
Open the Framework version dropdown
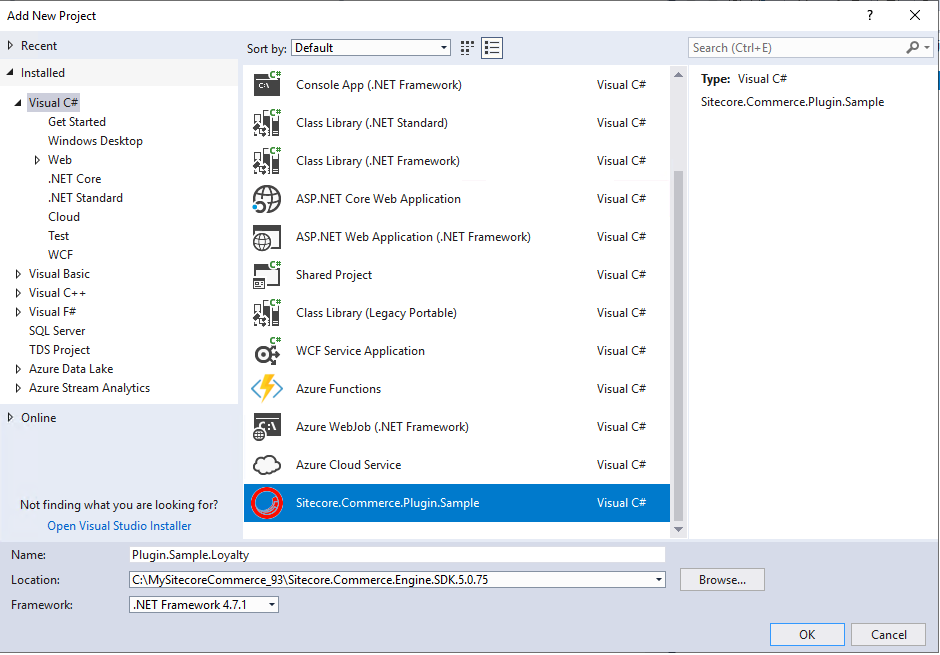(203, 605)
